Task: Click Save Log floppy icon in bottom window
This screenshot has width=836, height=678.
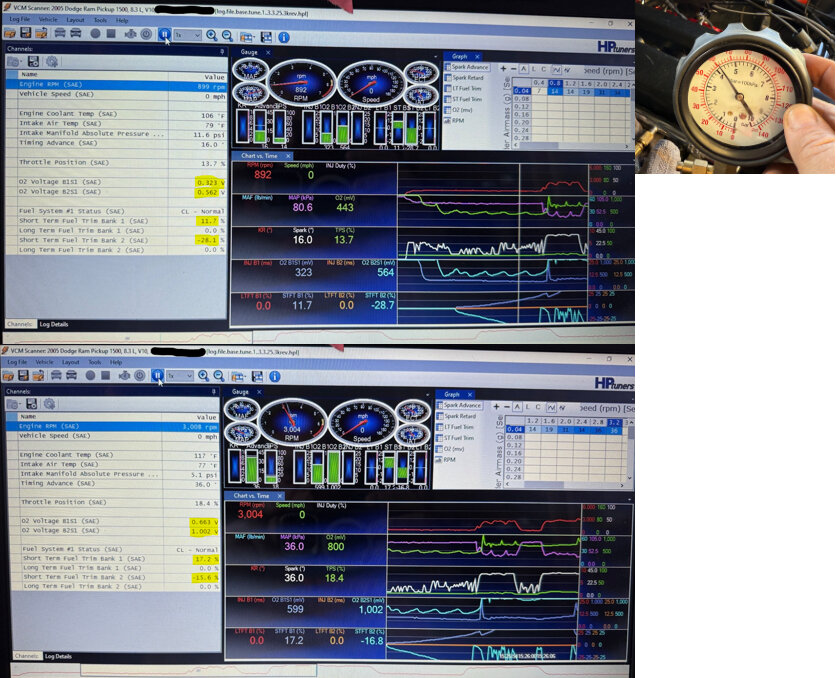Action: pos(23,376)
